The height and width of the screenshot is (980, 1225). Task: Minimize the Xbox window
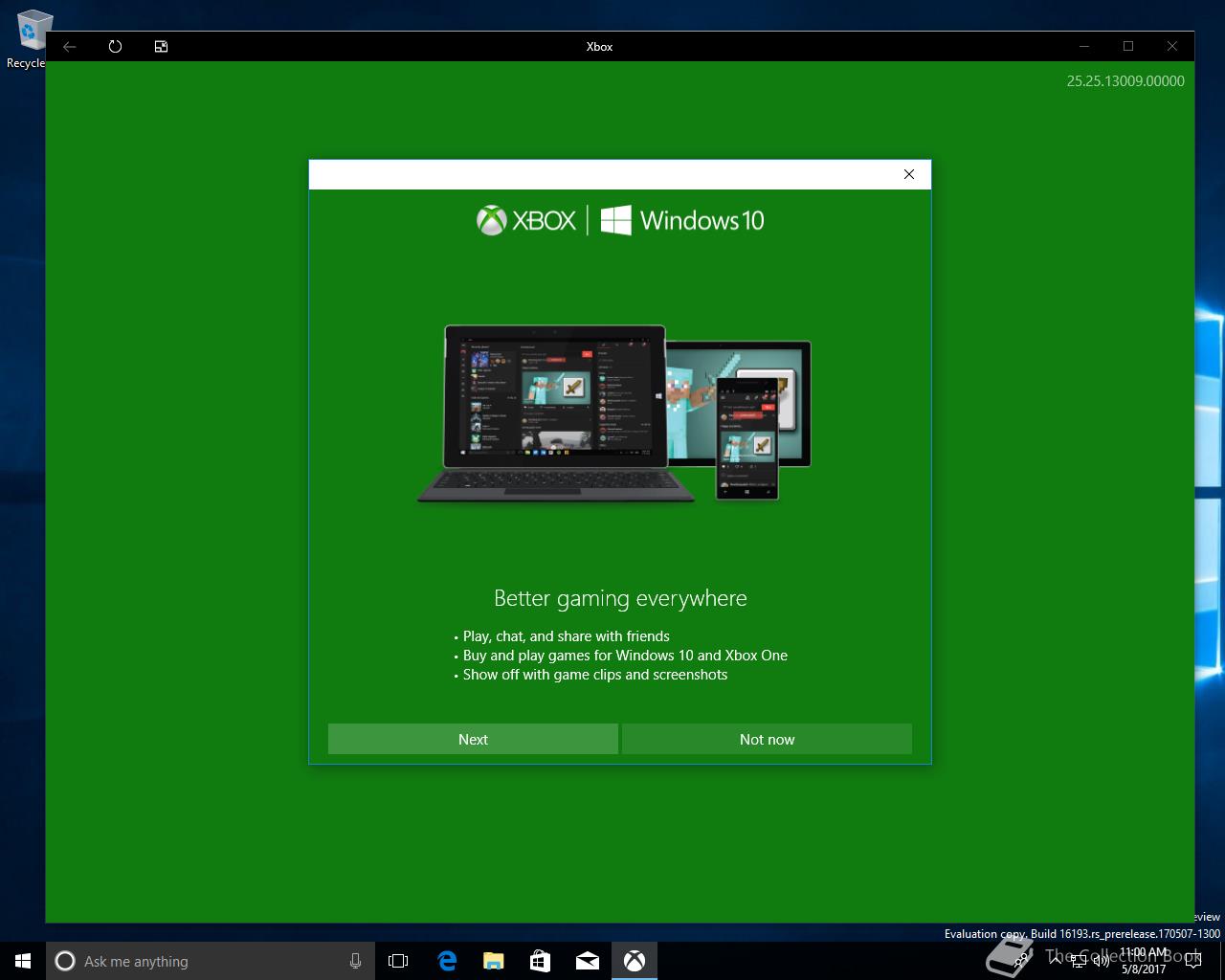click(x=1084, y=46)
